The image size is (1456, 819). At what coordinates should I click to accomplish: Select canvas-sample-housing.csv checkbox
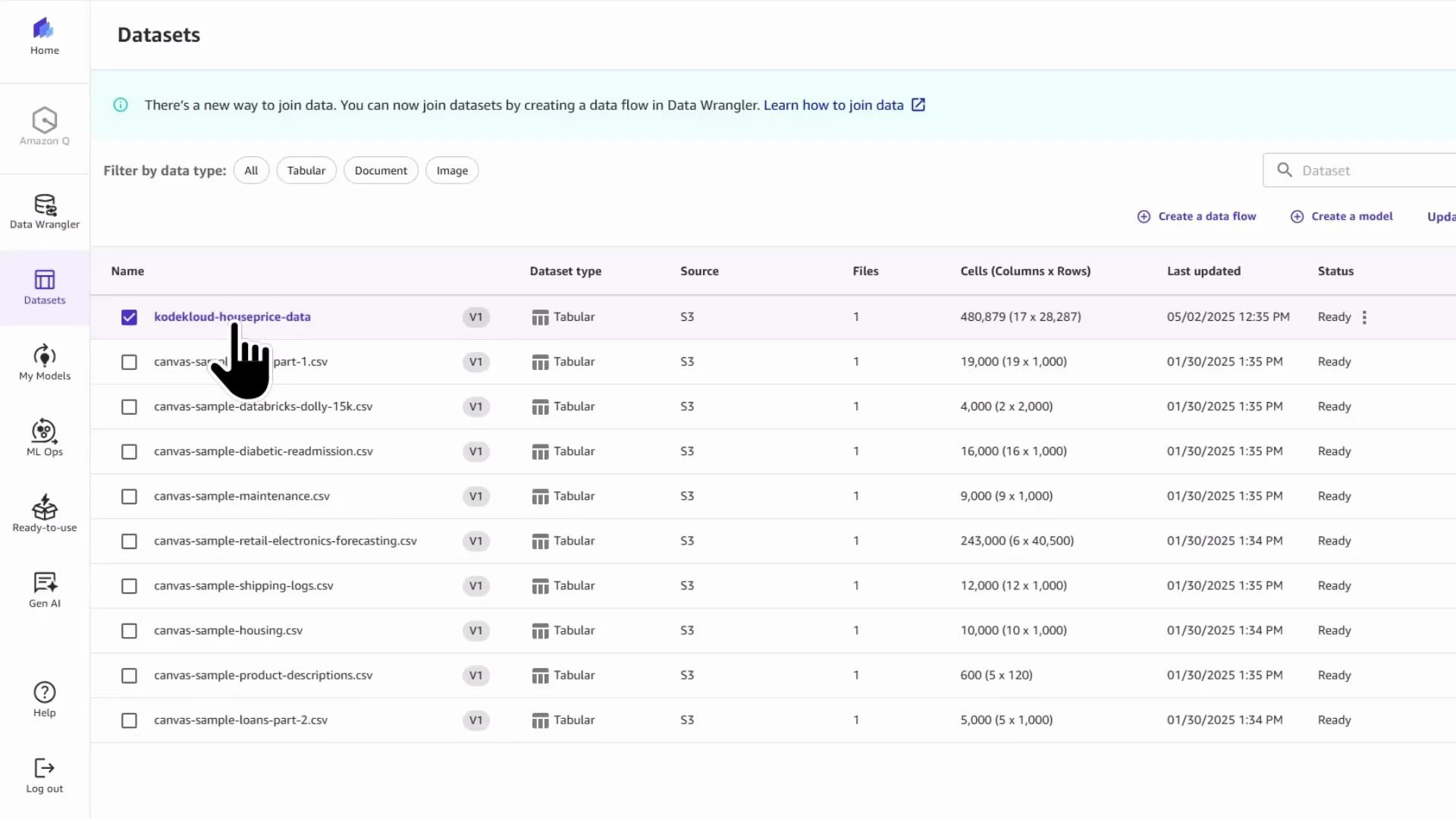(128, 630)
